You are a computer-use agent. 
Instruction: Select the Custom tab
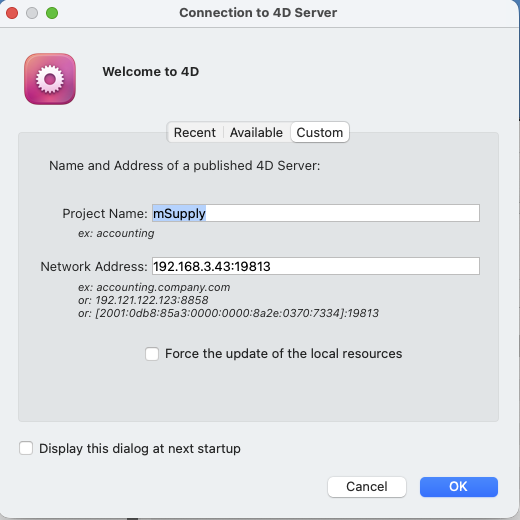click(x=320, y=132)
